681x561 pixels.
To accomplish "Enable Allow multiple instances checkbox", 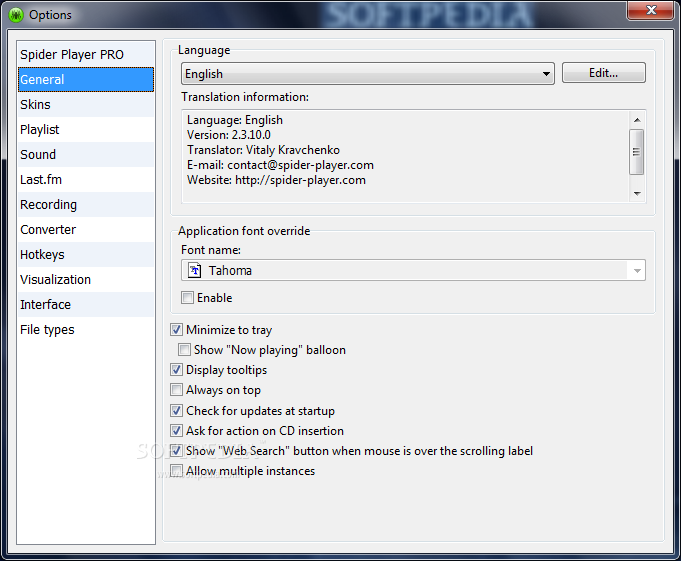I will click(176, 471).
